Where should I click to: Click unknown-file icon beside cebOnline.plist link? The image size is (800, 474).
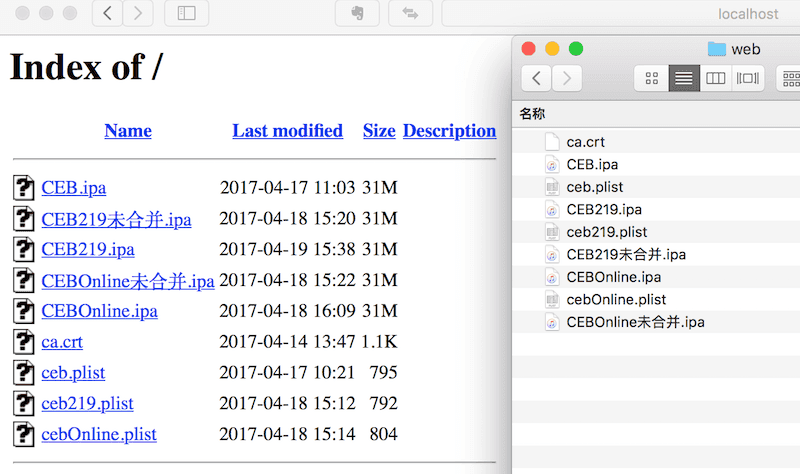tap(23, 434)
